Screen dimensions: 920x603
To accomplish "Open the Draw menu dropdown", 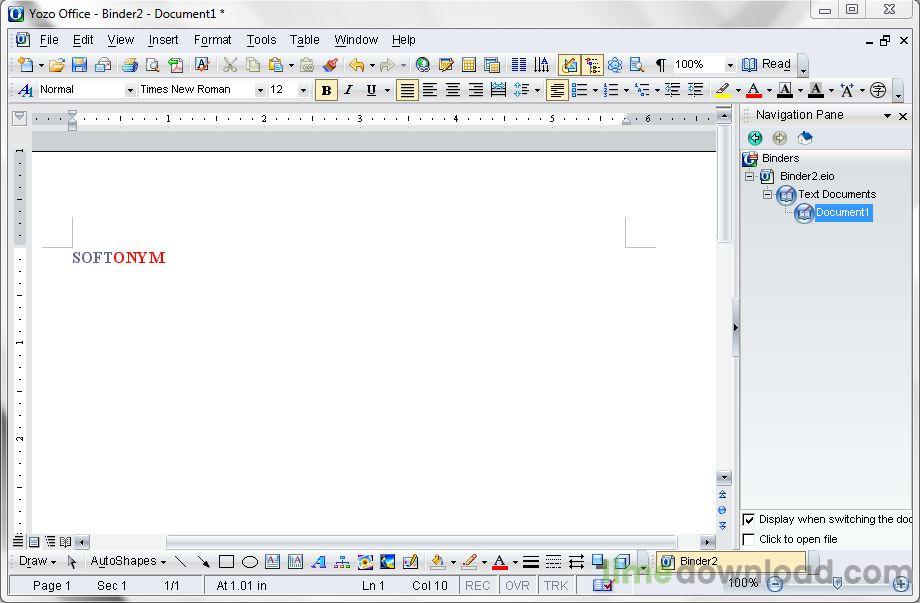I will (x=38, y=561).
